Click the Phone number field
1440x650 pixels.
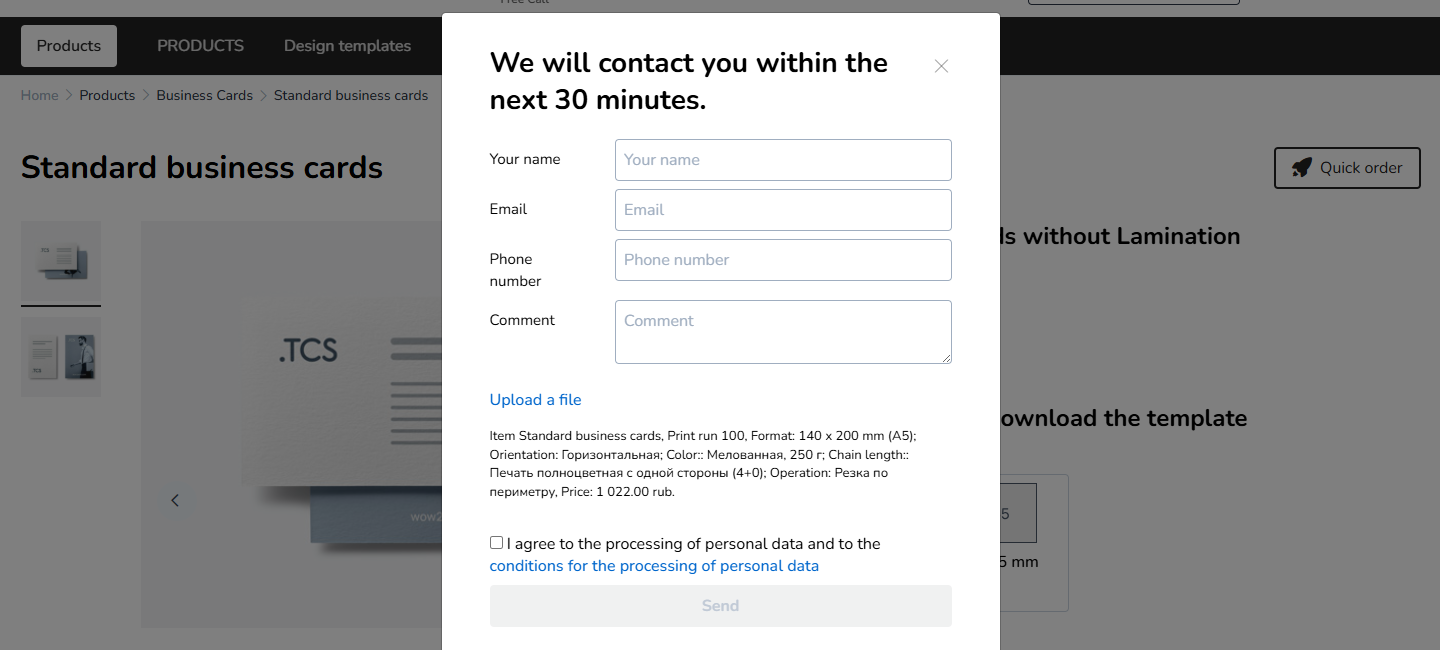(783, 260)
